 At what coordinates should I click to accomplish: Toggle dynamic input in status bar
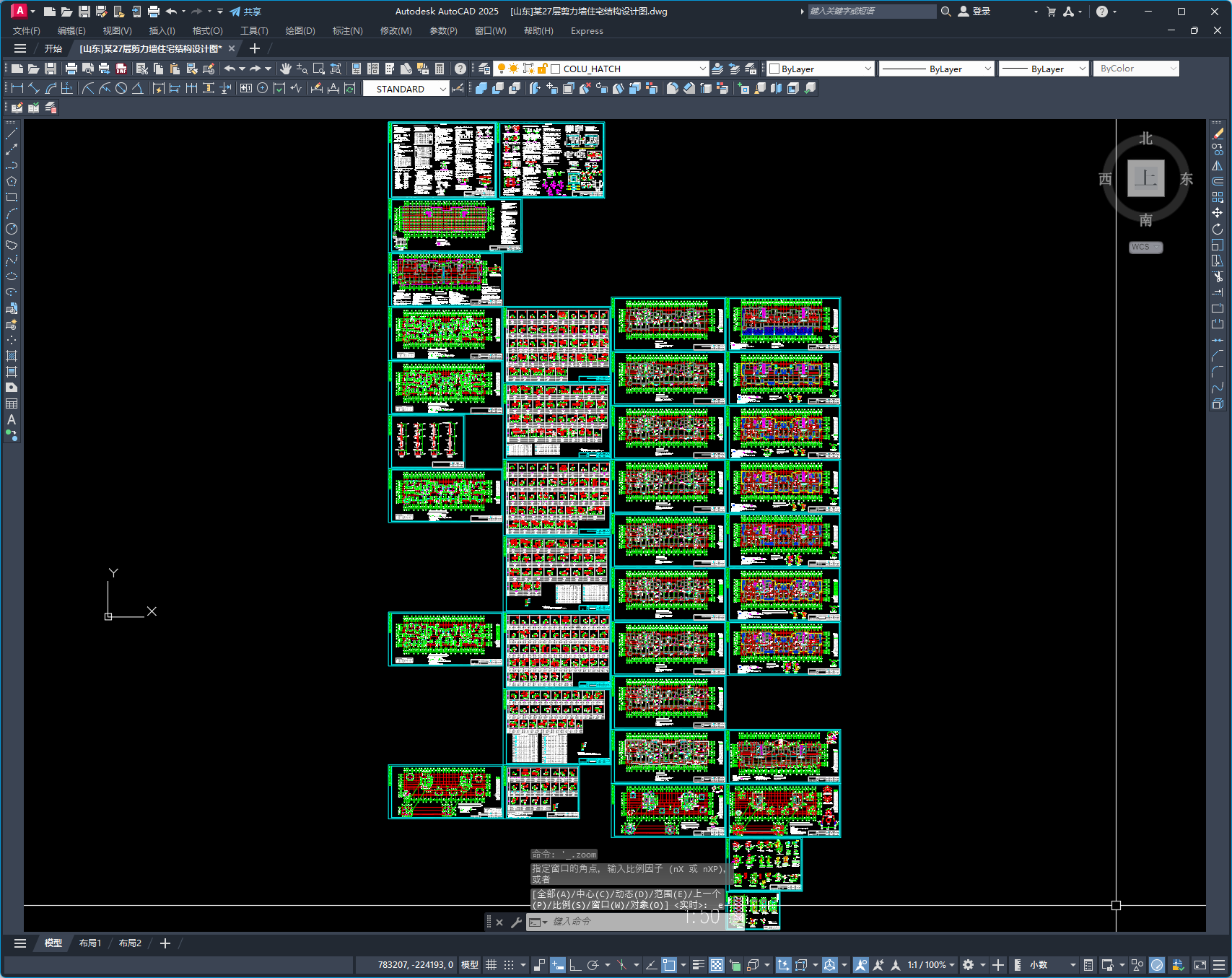coord(557,965)
